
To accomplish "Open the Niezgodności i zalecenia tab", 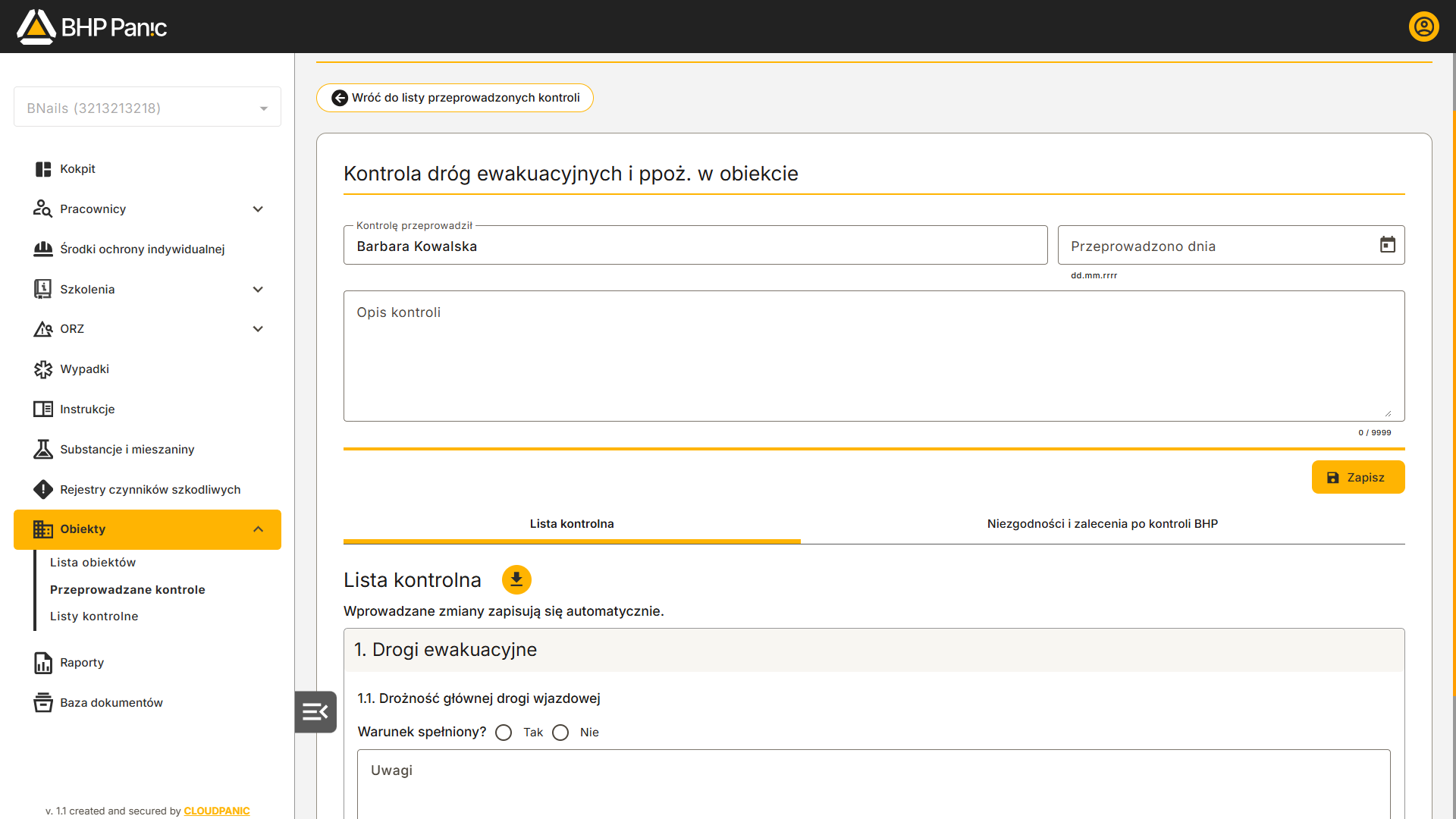I will tap(1103, 524).
